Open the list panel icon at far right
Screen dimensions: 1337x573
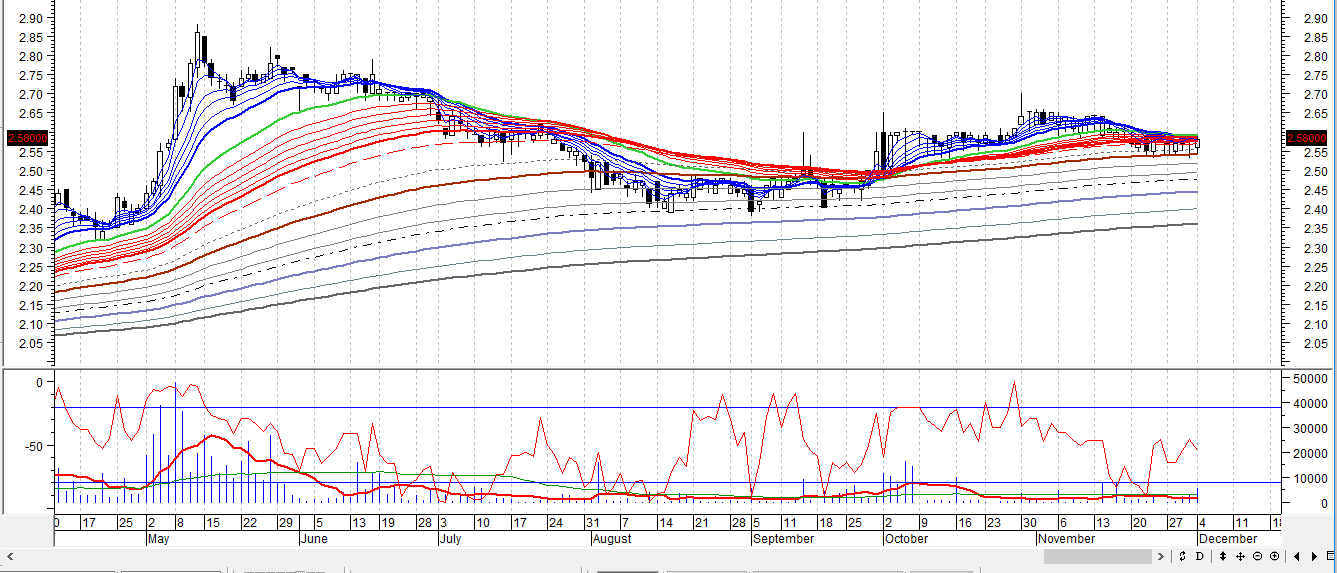point(1330,556)
